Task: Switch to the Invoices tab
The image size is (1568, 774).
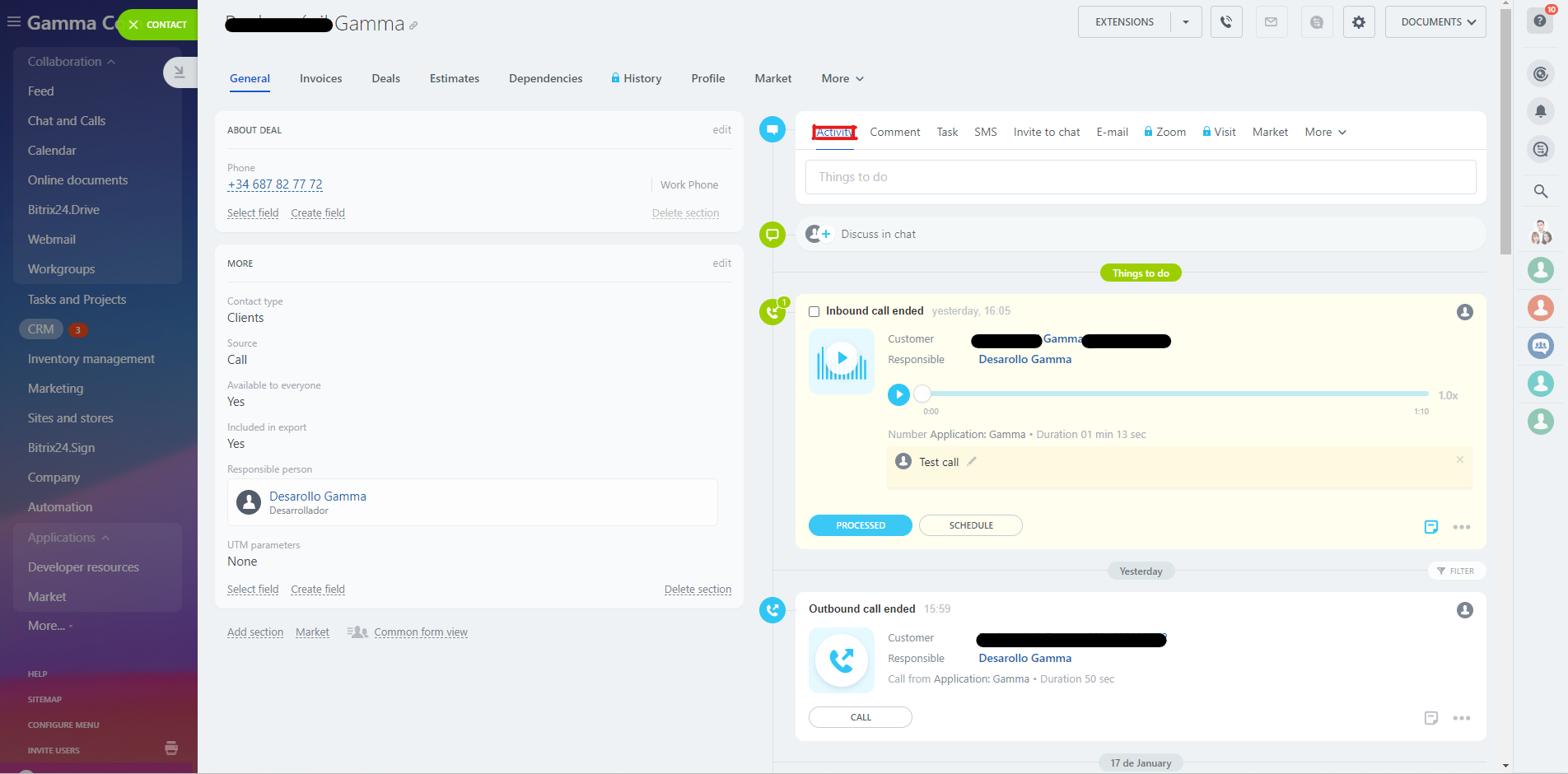Action: 320,78
